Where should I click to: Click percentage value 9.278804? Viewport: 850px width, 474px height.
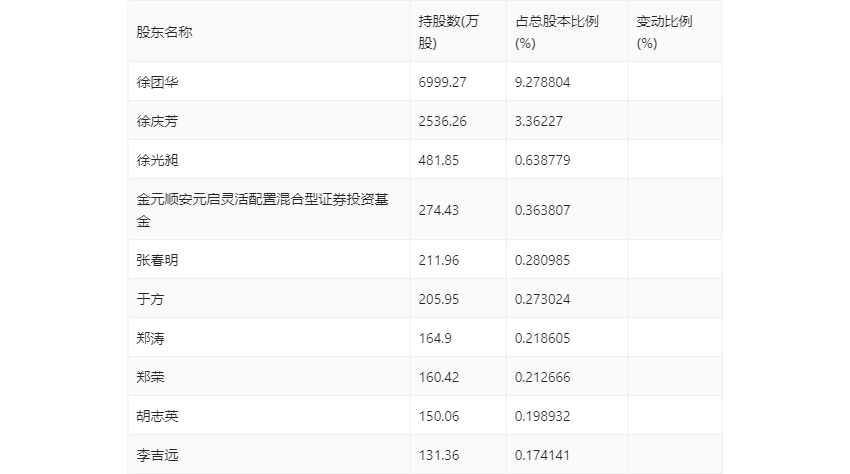coord(543,82)
